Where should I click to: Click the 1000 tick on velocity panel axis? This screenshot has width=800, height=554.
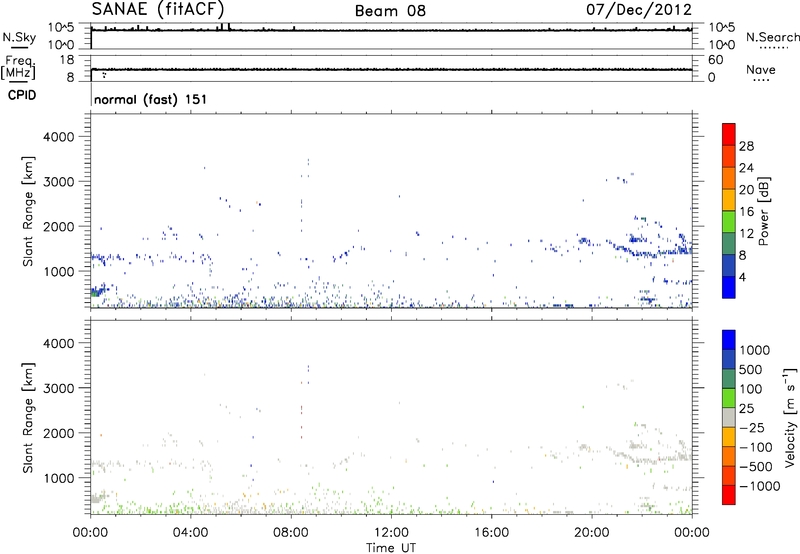[59, 478]
